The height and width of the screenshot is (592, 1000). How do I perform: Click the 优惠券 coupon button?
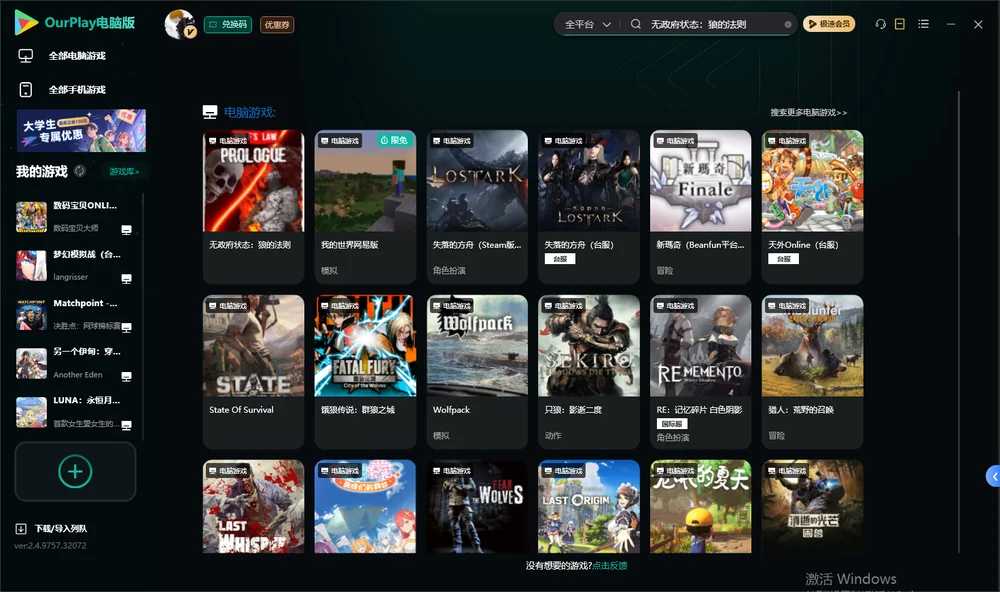tap(277, 24)
